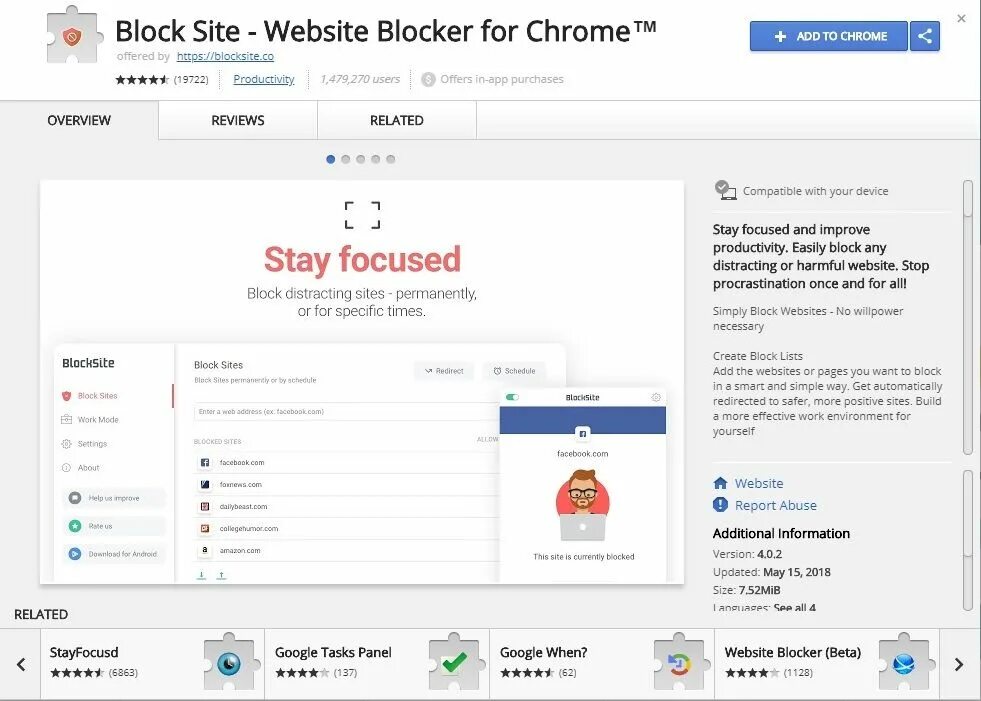Image resolution: width=981 pixels, height=701 pixels.
Task: Select the first carousel dot indicator
Action: [331, 159]
